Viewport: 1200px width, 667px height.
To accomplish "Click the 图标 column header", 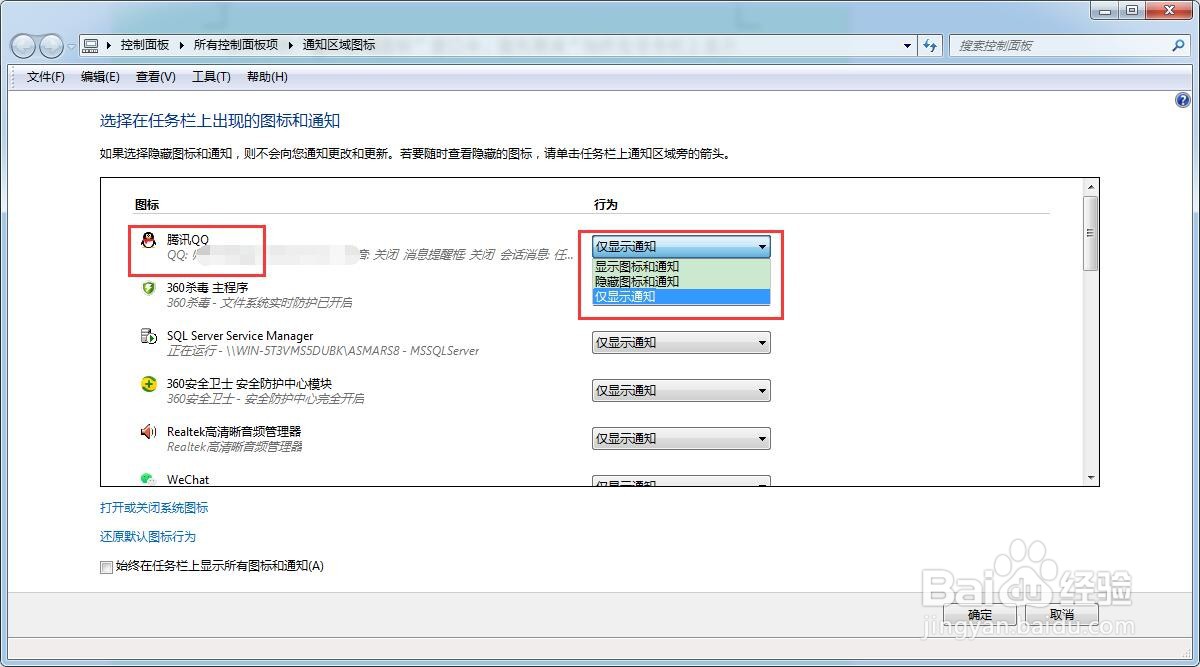I will point(147,204).
